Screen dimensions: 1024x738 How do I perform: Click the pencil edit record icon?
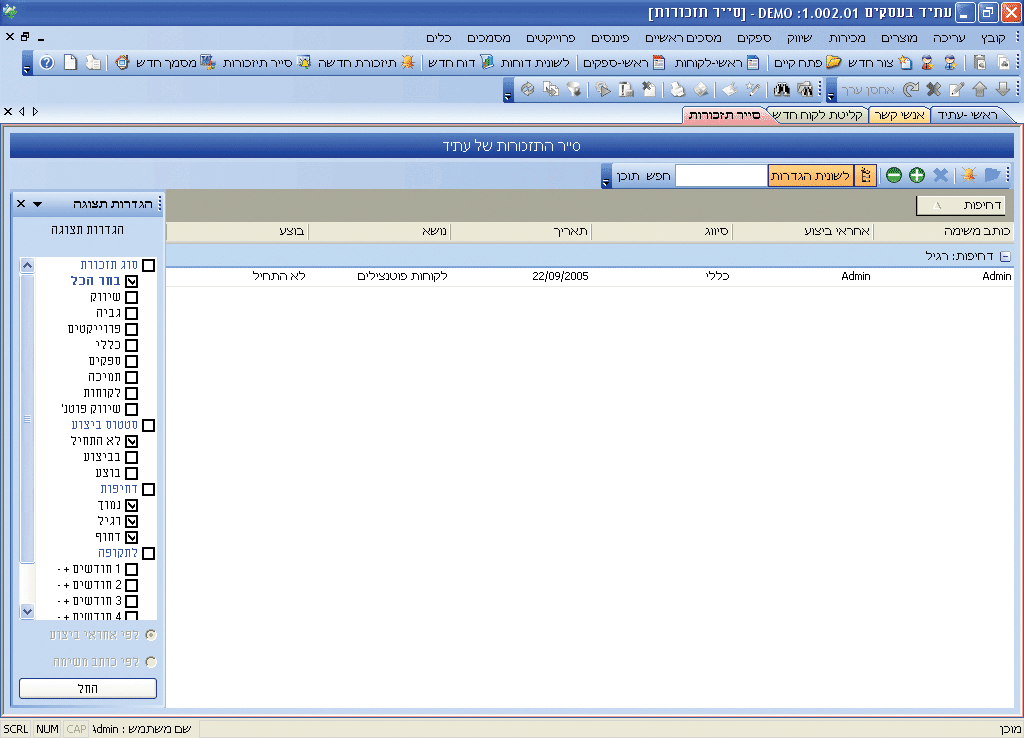coord(957,89)
